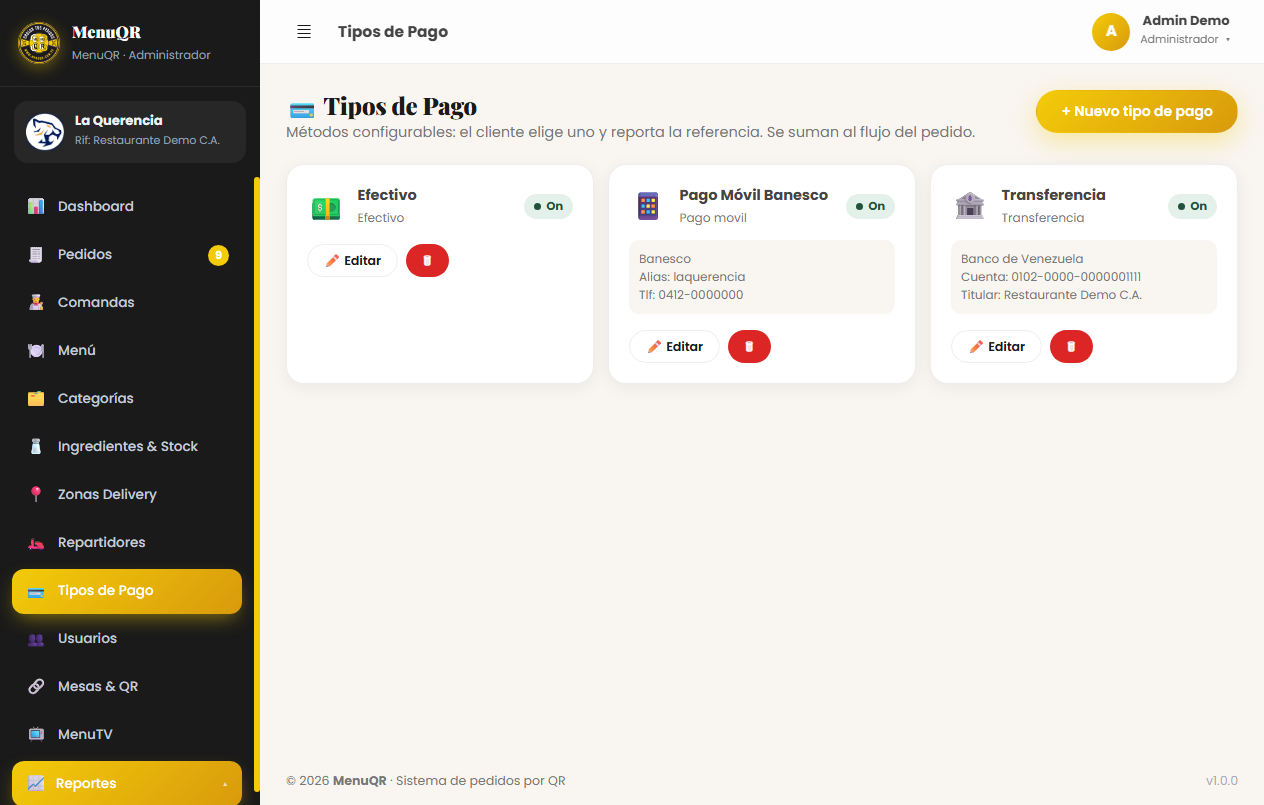Click the MenuTV television icon
Viewport: 1264px width, 805px height.
[x=36, y=734]
